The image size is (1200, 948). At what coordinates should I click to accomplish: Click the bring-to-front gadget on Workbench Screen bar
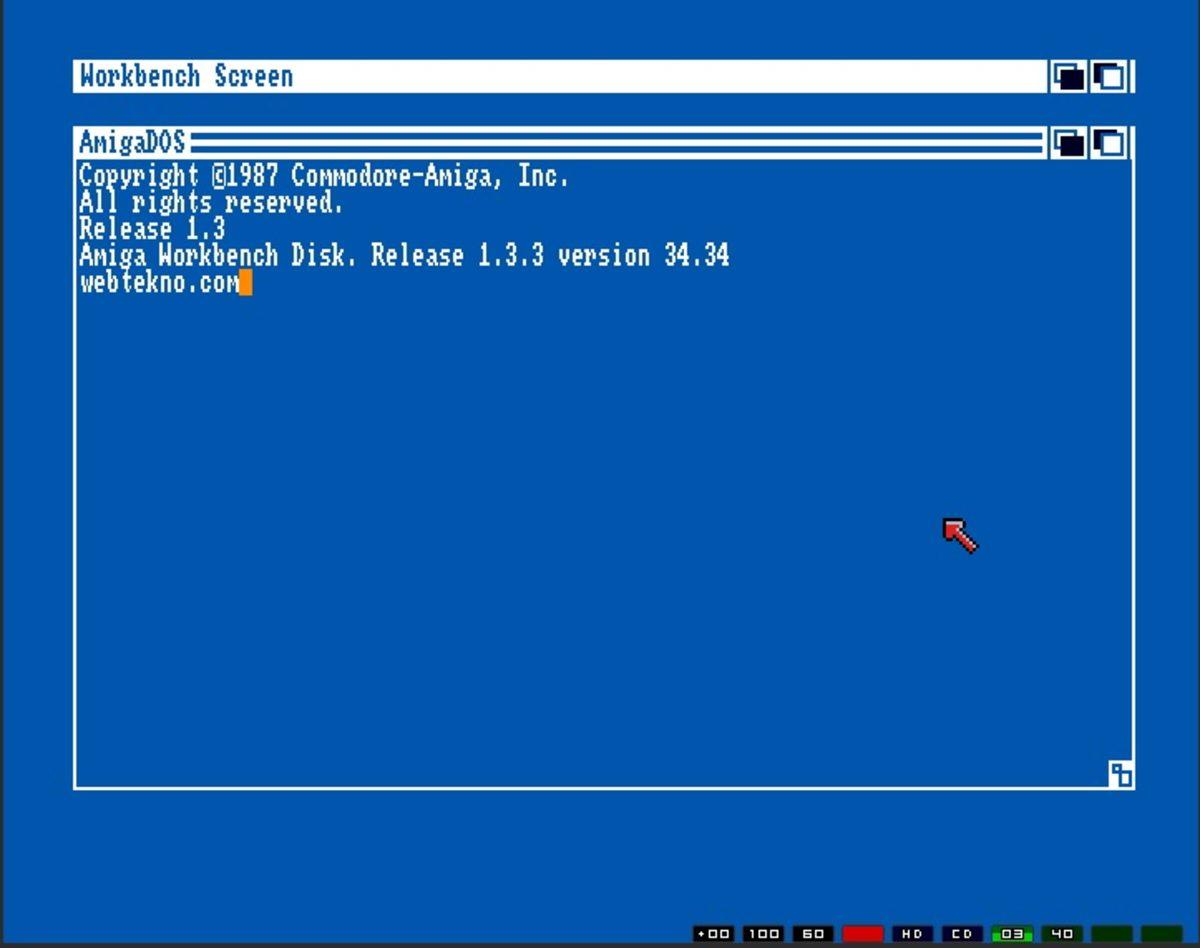point(1110,77)
